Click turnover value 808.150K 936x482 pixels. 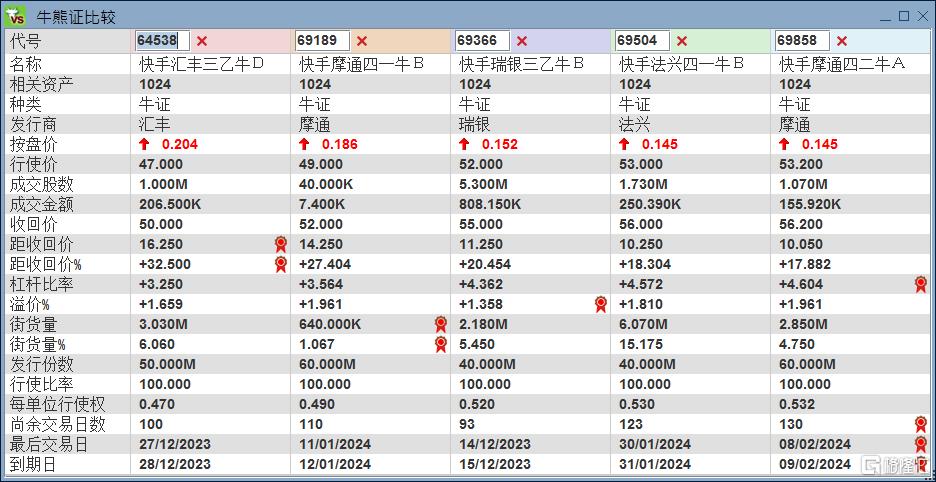click(489, 204)
